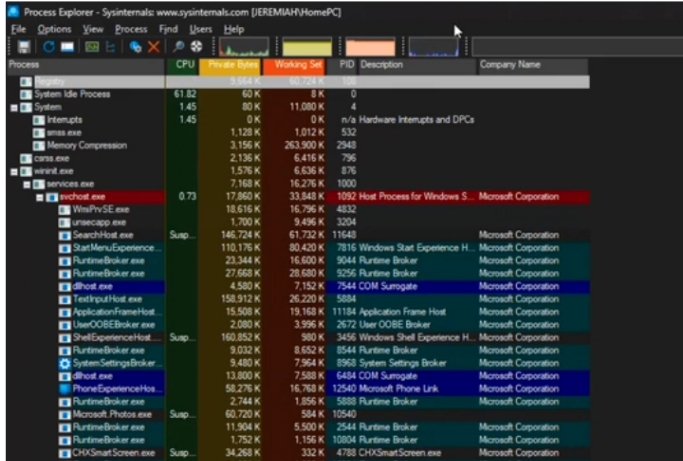
Task: Select dllhost.exe with PID 6484
Action: coord(298,376)
